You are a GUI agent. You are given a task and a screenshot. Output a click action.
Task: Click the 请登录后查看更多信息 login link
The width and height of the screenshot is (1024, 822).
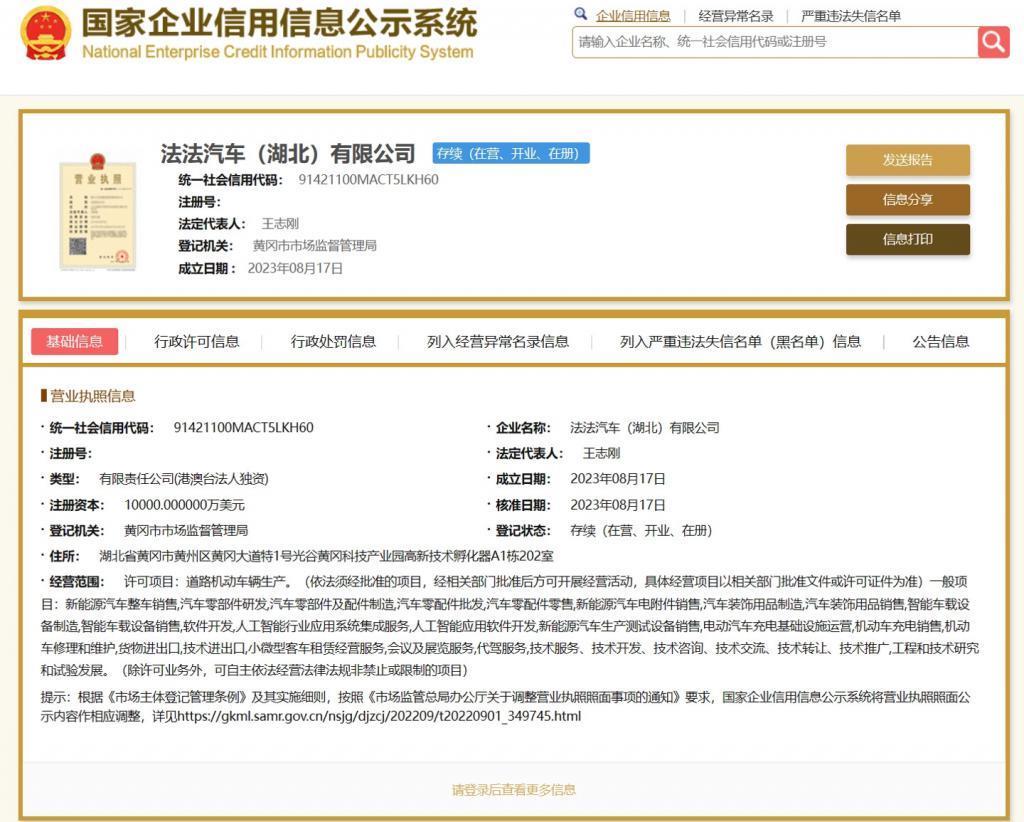tap(514, 790)
